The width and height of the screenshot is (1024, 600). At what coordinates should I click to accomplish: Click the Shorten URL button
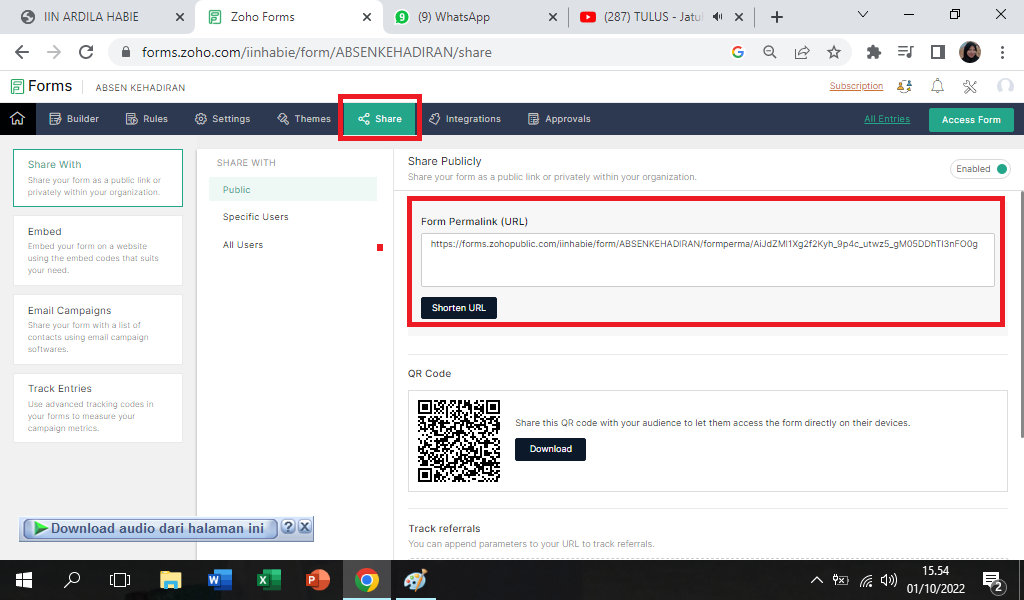[458, 308]
